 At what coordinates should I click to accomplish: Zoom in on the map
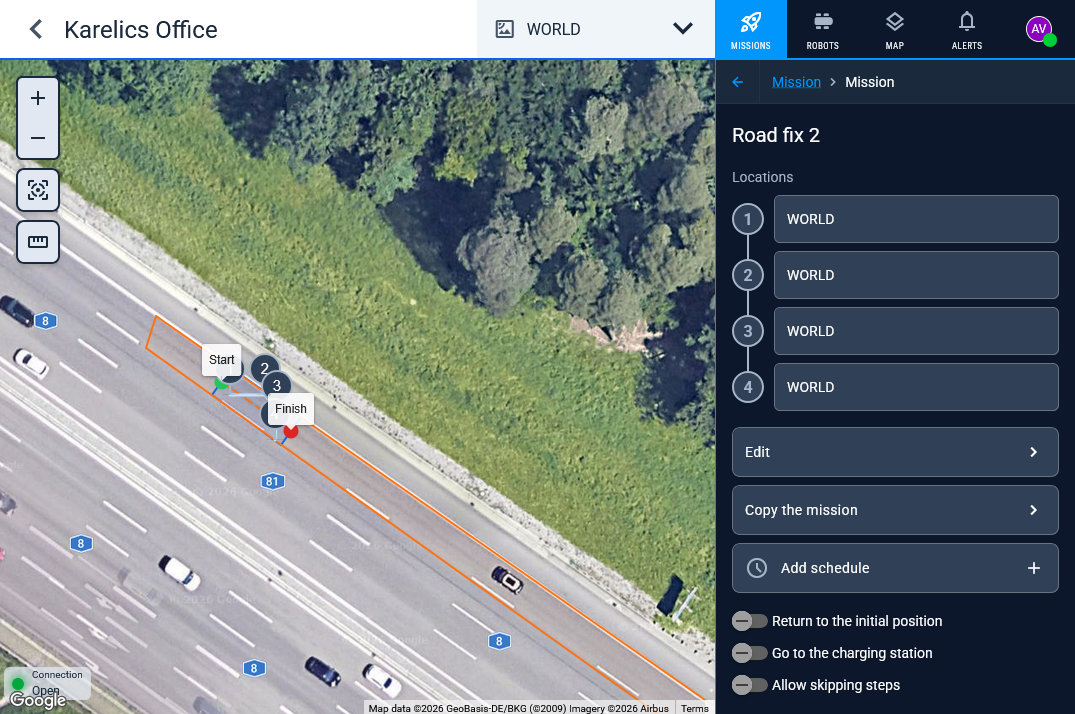point(38,98)
